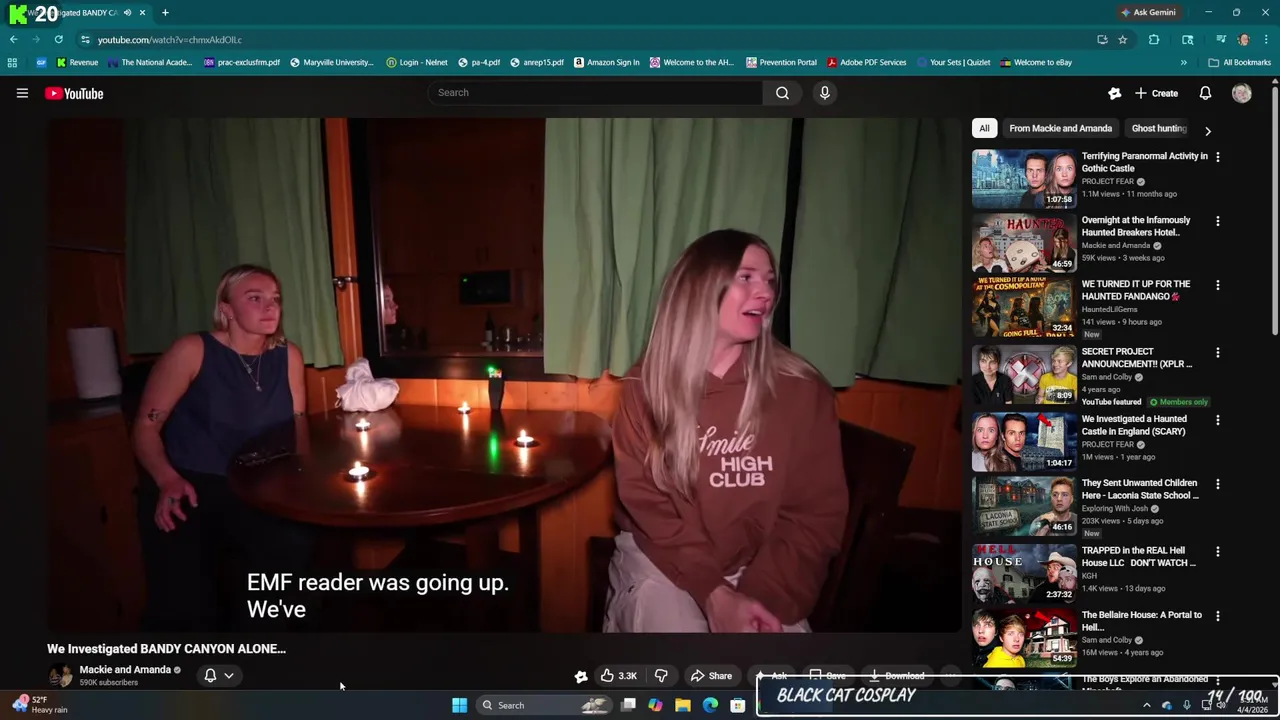The width and height of the screenshot is (1280, 720).
Task: Mute the tab audio speaker icon
Action: (x=127, y=13)
